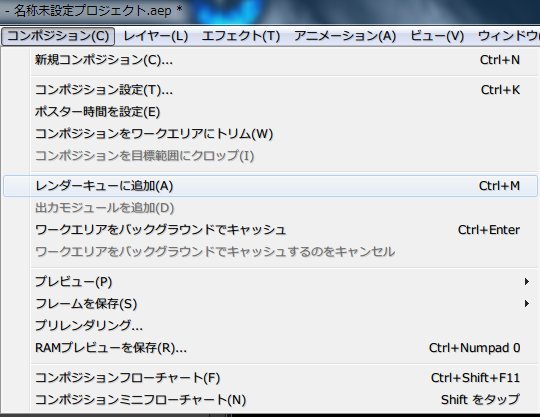This screenshot has width=540, height=417.
Task: Click ワークエリアをバックグラウンドでキャッシュするのをキャンセル entry
Action: (x=270, y=252)
